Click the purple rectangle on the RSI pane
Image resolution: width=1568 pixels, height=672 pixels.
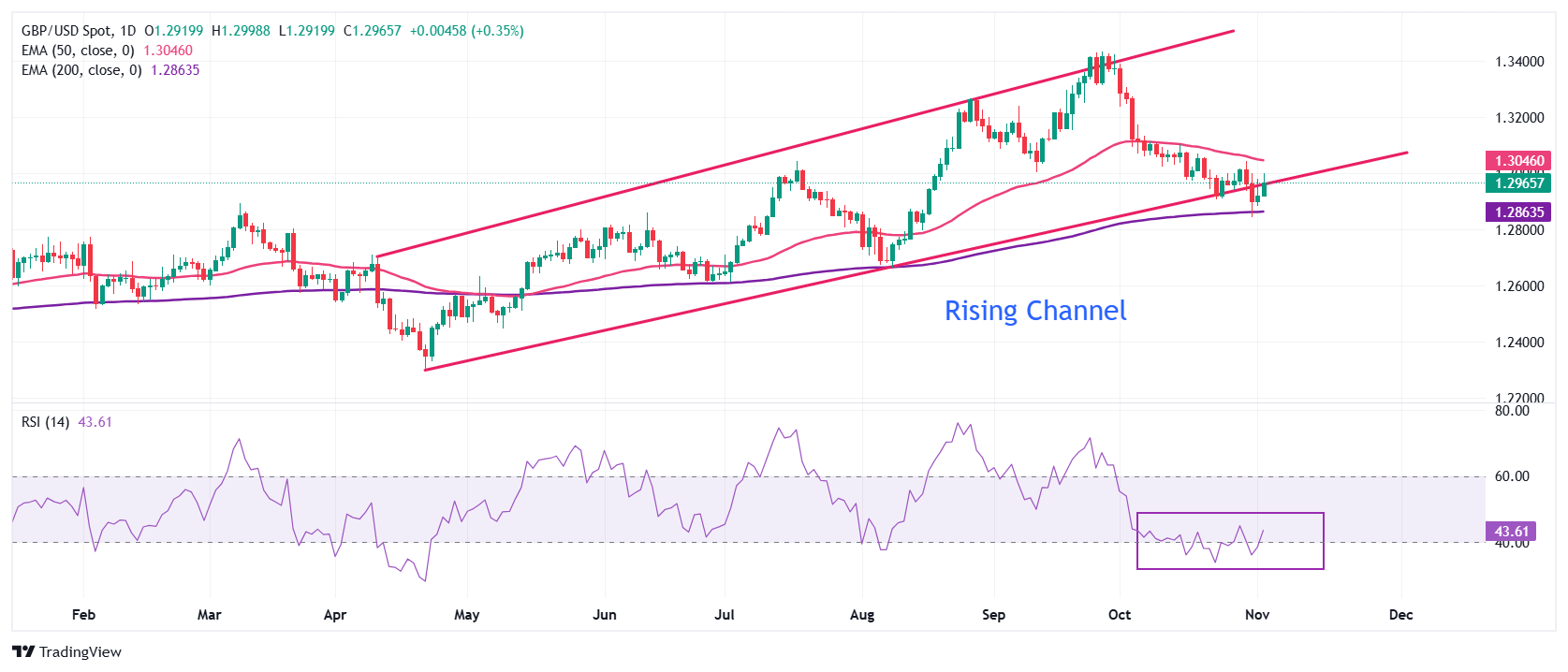[1229, 514]
